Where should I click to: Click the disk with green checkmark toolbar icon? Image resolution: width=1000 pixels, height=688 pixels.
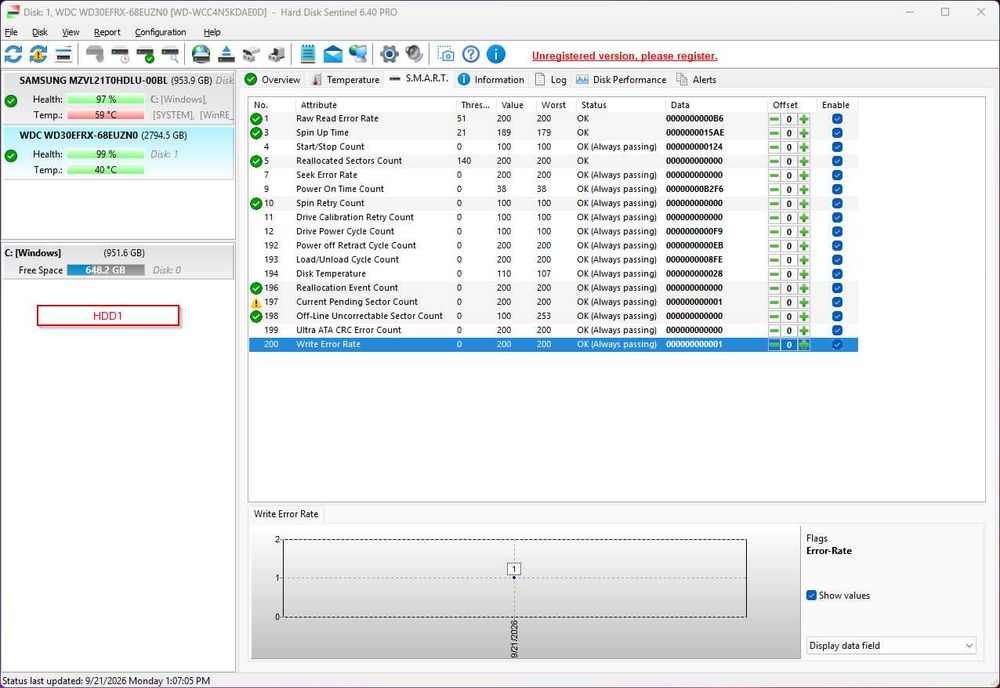coord(145,54)
